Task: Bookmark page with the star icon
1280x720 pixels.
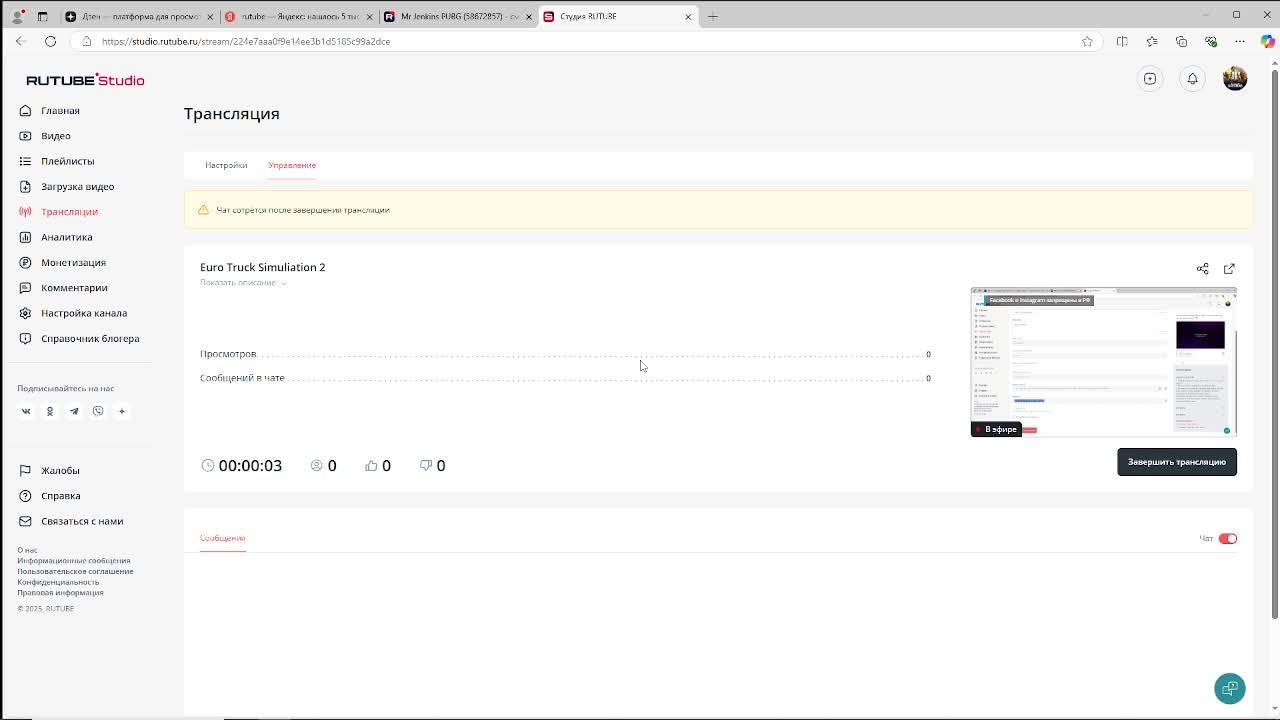Action: 1087,41
